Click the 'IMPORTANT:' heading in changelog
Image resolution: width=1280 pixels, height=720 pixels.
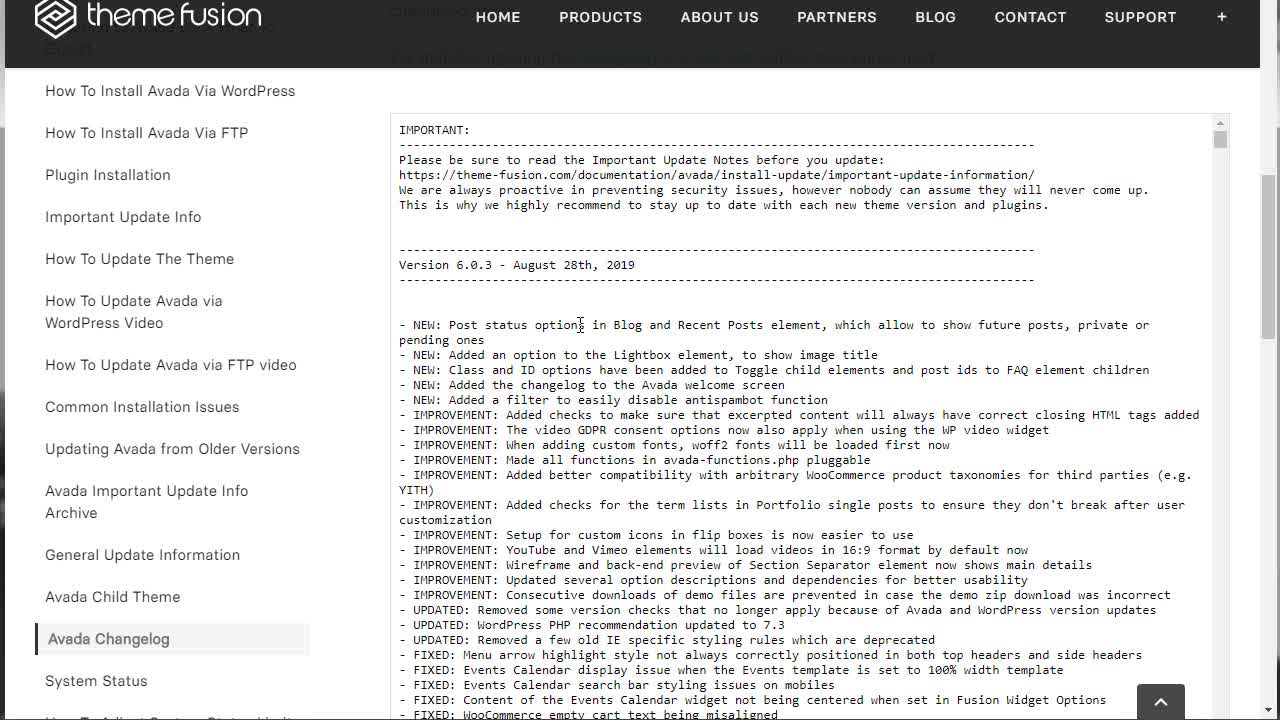tap(434, 130)
